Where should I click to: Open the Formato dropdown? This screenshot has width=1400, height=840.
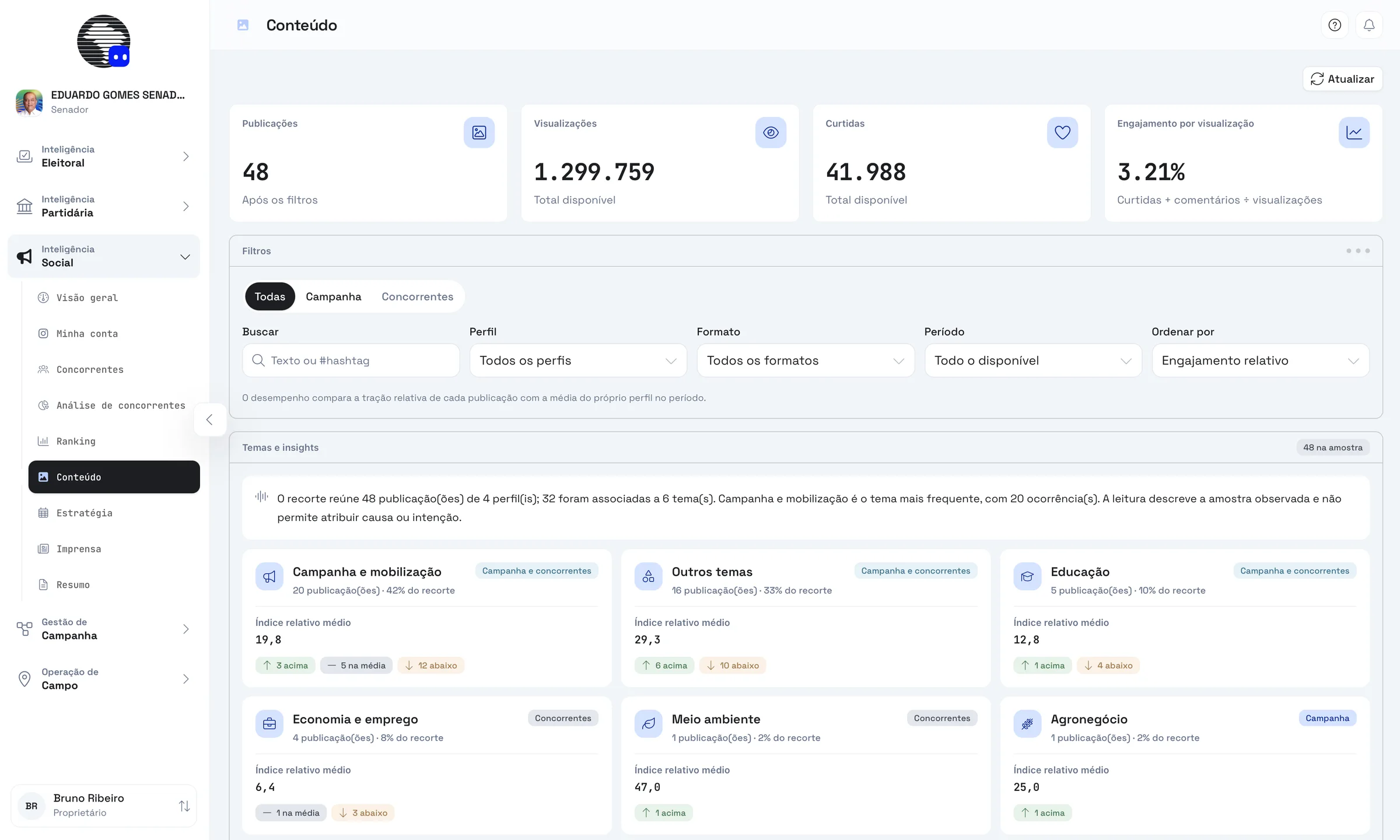click(x=806, y=360)
